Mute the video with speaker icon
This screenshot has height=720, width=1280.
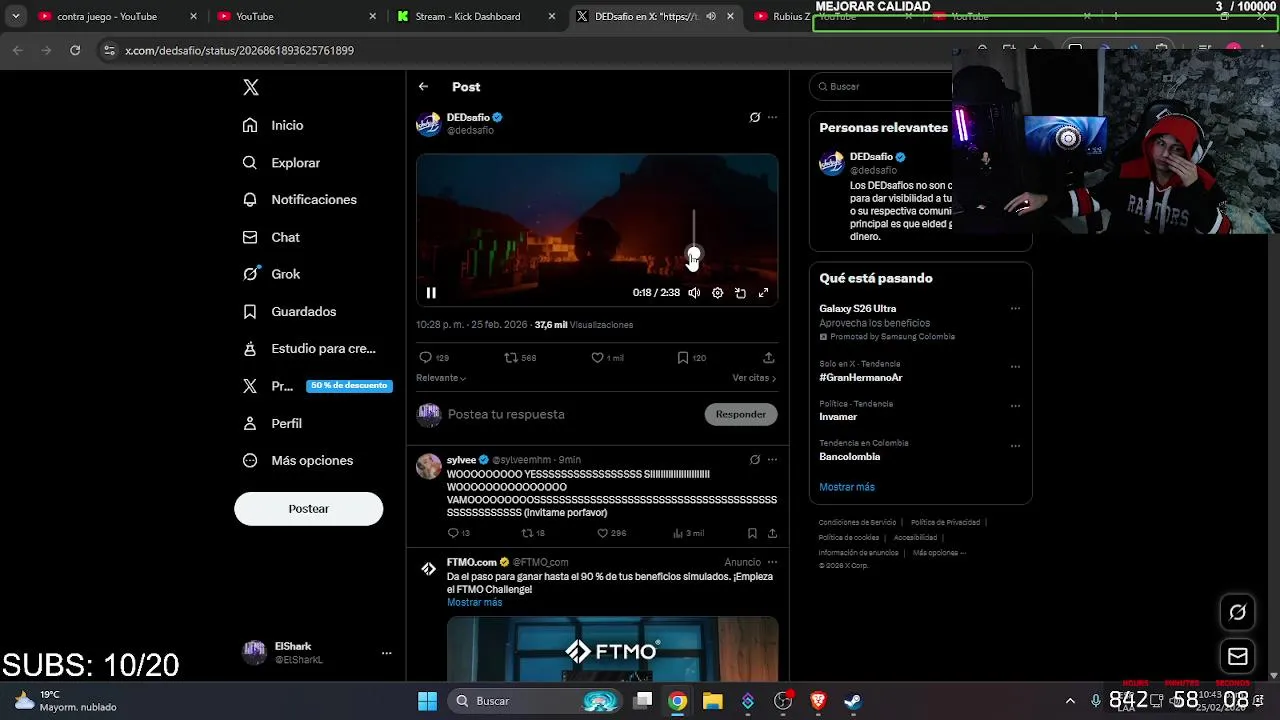694,293
